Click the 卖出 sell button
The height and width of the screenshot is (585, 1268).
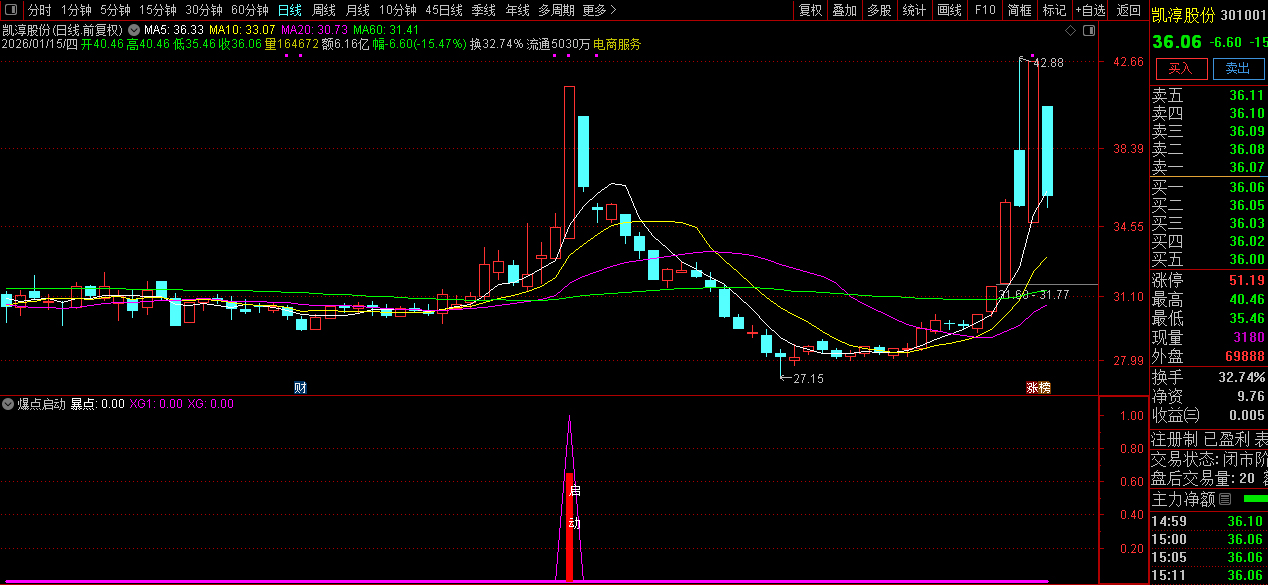tap(1238, 68)
